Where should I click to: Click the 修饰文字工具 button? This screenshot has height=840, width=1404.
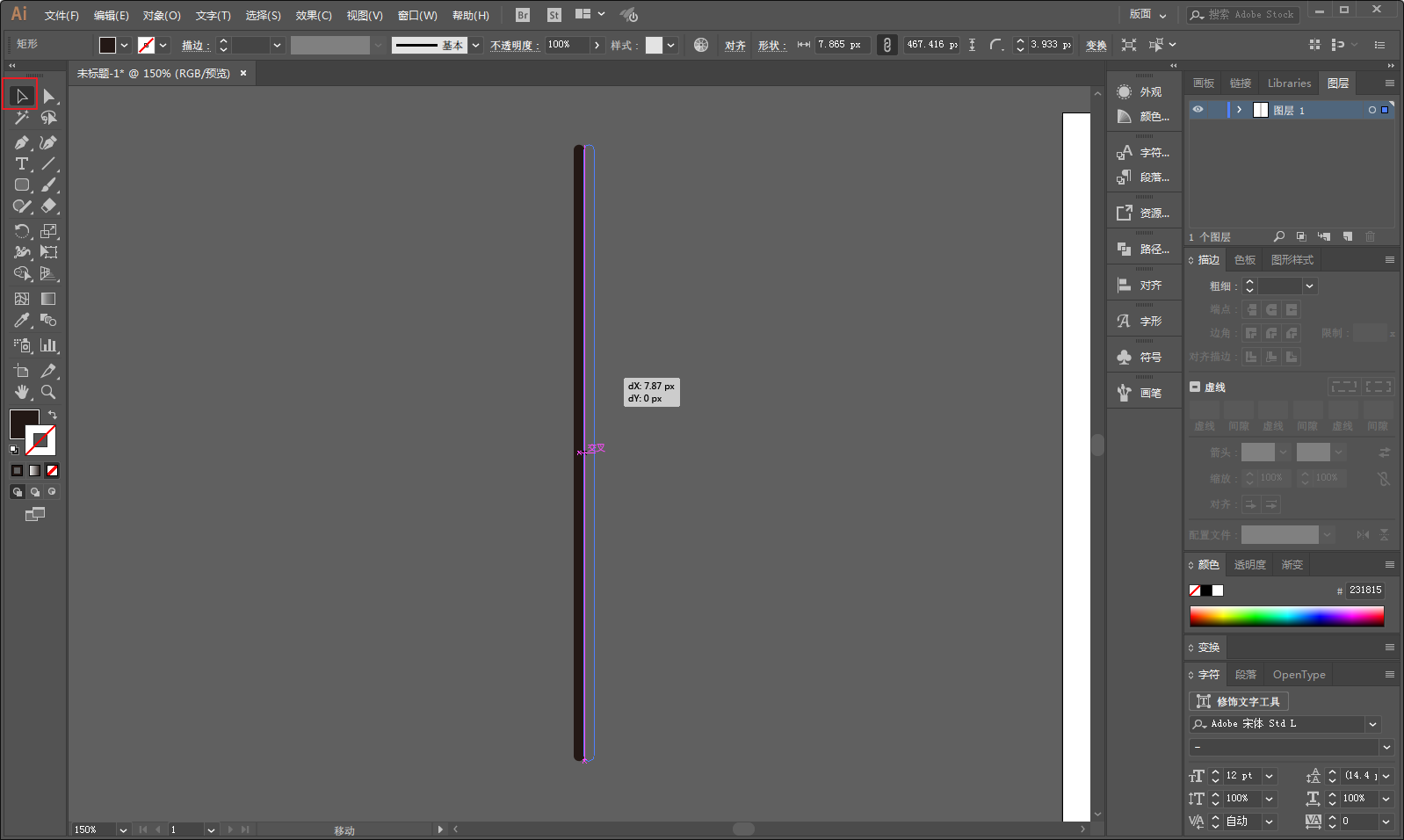tap(1239, 701)
